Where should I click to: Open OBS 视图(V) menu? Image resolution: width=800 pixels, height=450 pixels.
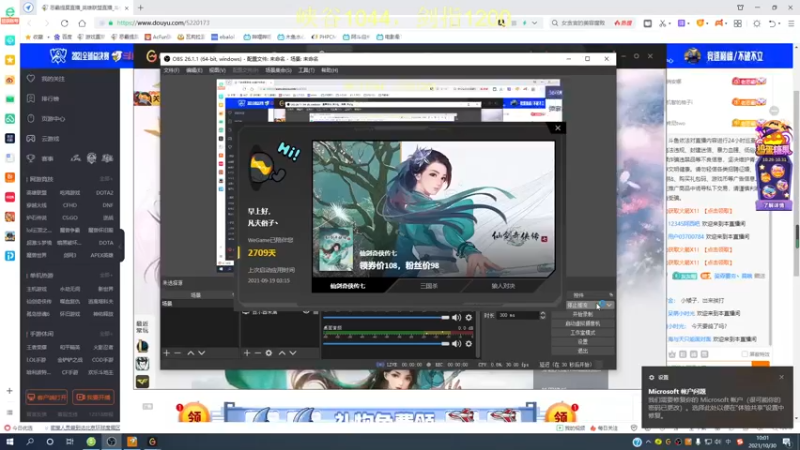point(217,70)
